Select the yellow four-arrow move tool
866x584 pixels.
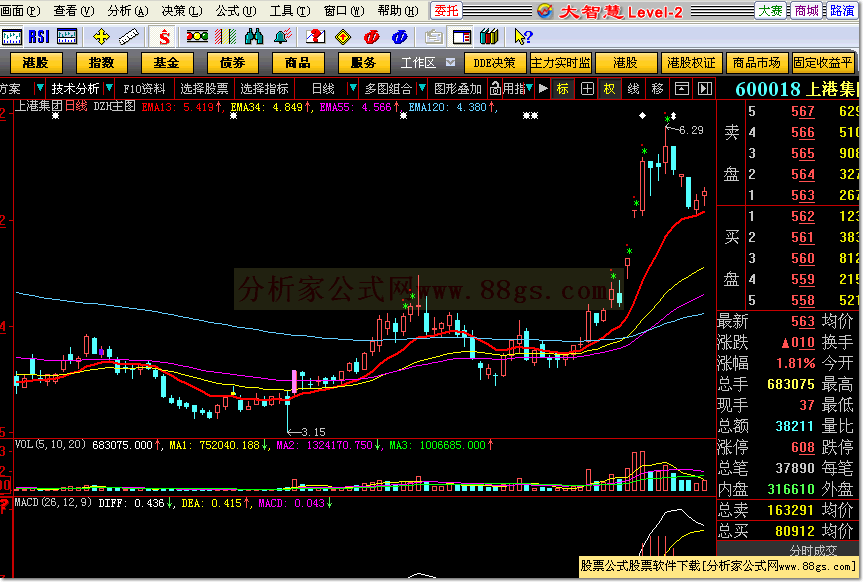(x=101, y=37)
